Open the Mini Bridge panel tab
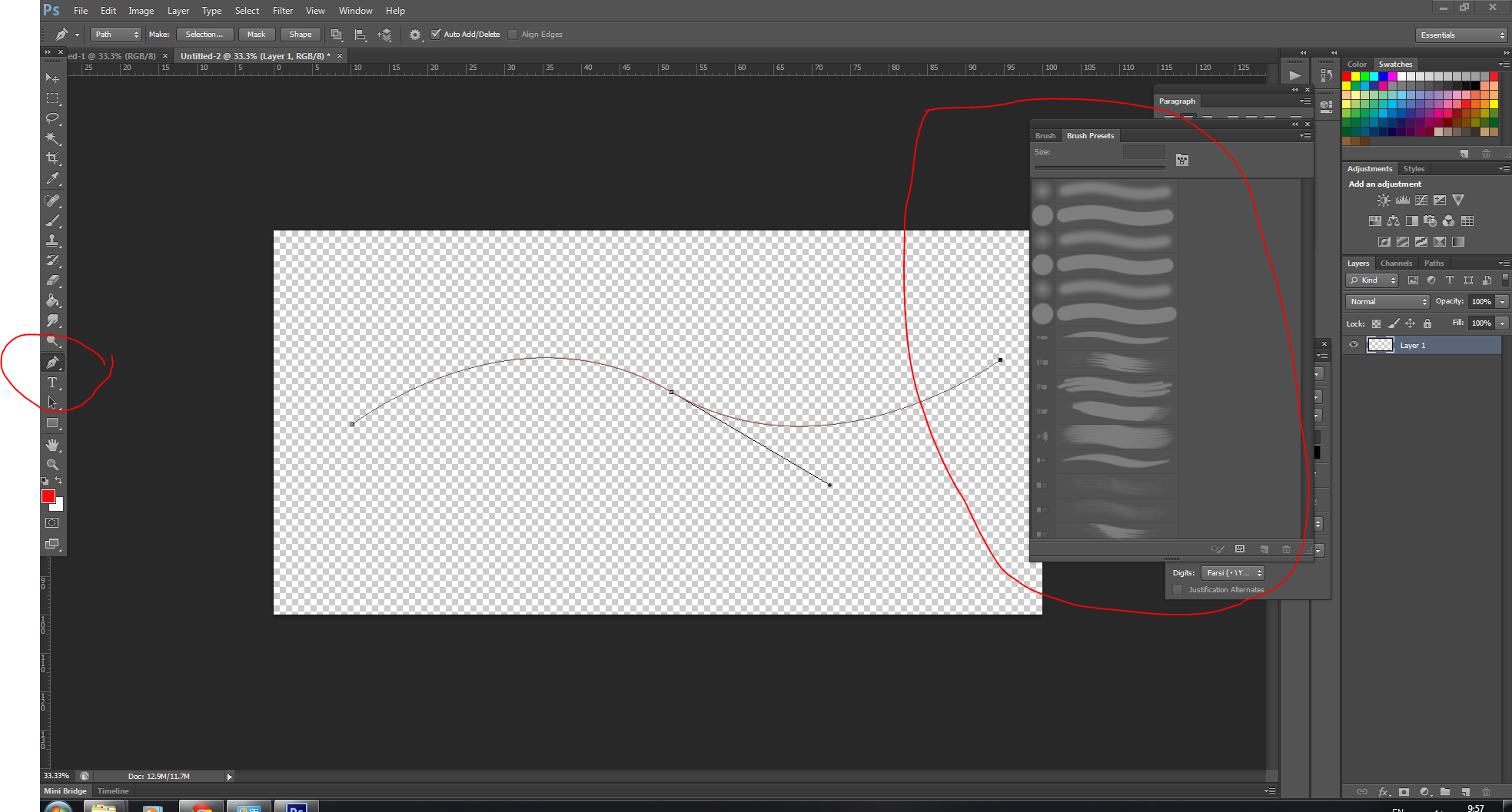Image resolution: width=1512 pixels, height=812 pixels. (x=65, y=791)
